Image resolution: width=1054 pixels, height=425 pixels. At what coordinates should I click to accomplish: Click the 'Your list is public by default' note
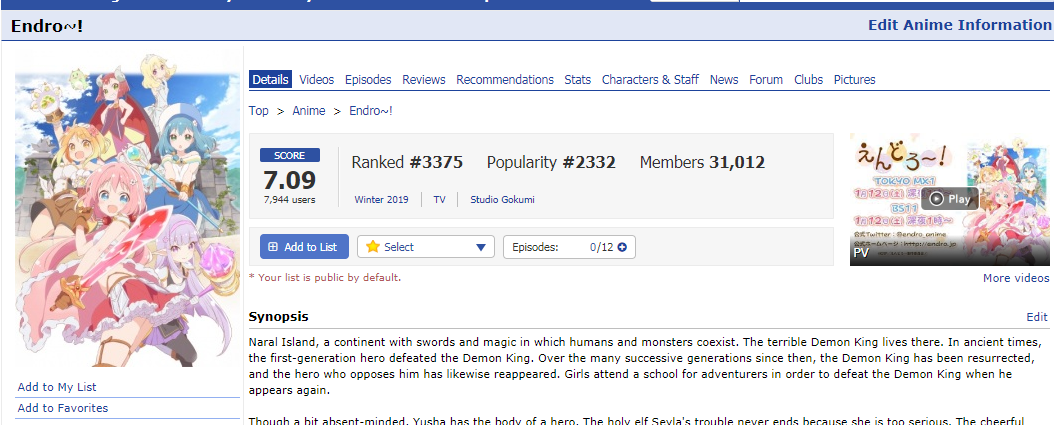coord(325,277)
